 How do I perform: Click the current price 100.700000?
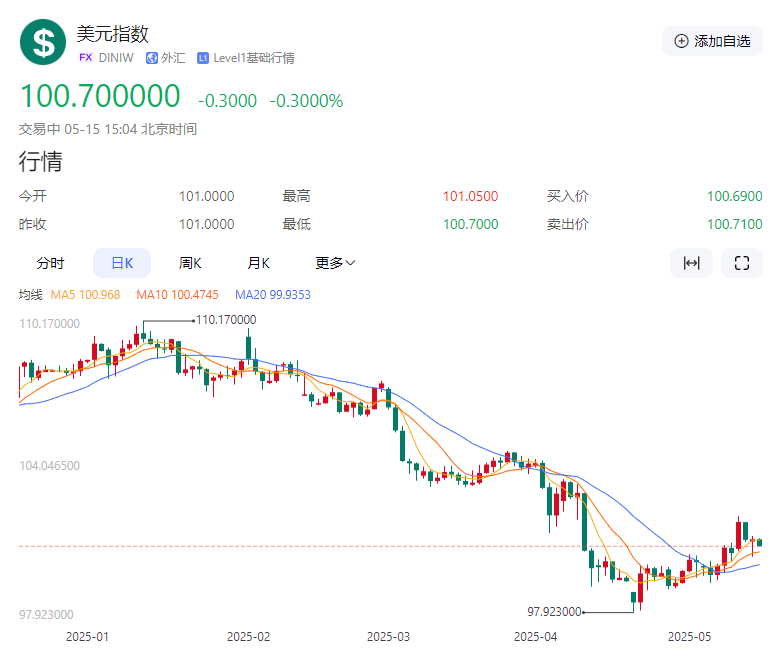tap(100, 96)
